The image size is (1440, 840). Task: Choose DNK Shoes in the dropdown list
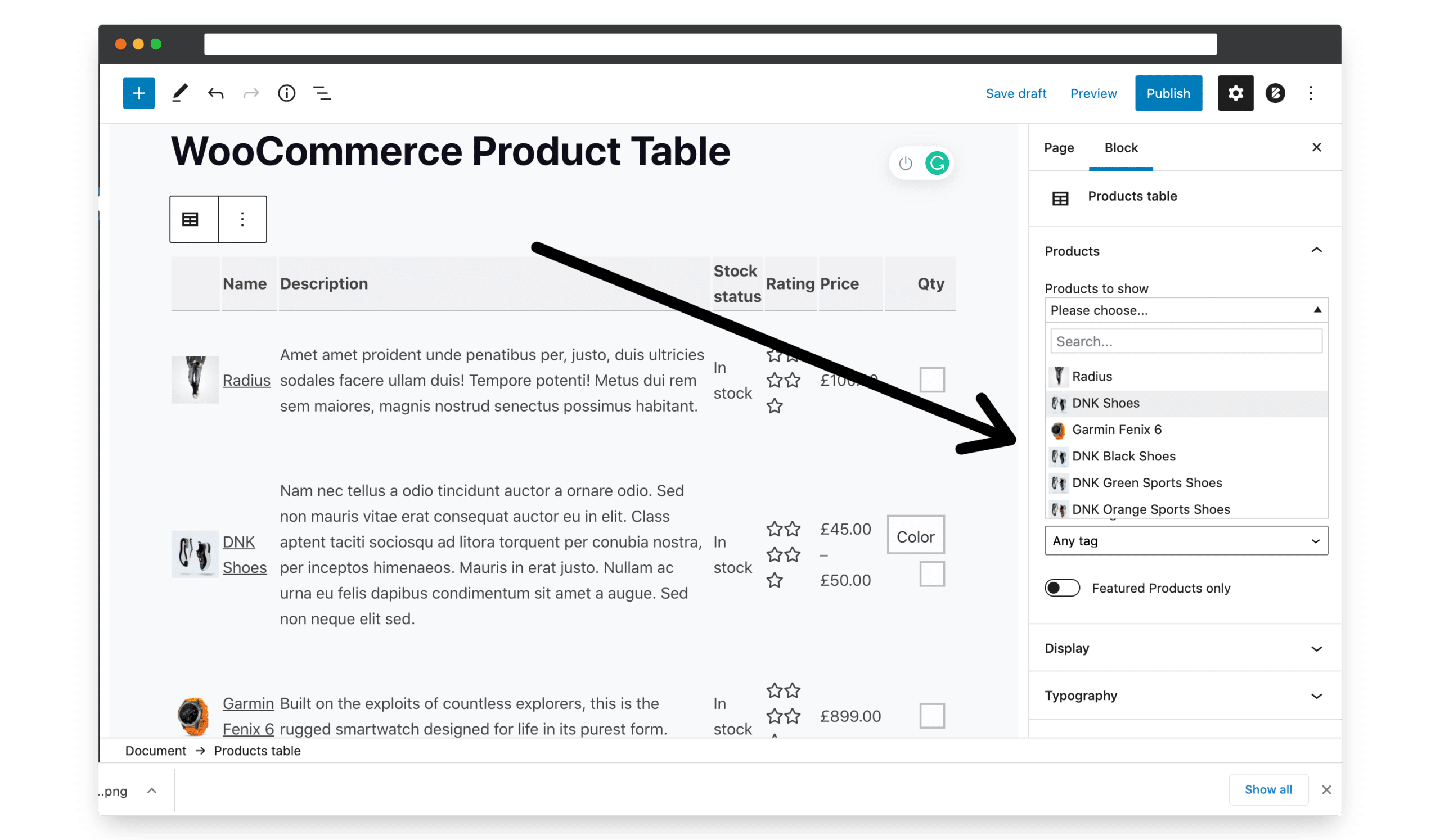1186,403
